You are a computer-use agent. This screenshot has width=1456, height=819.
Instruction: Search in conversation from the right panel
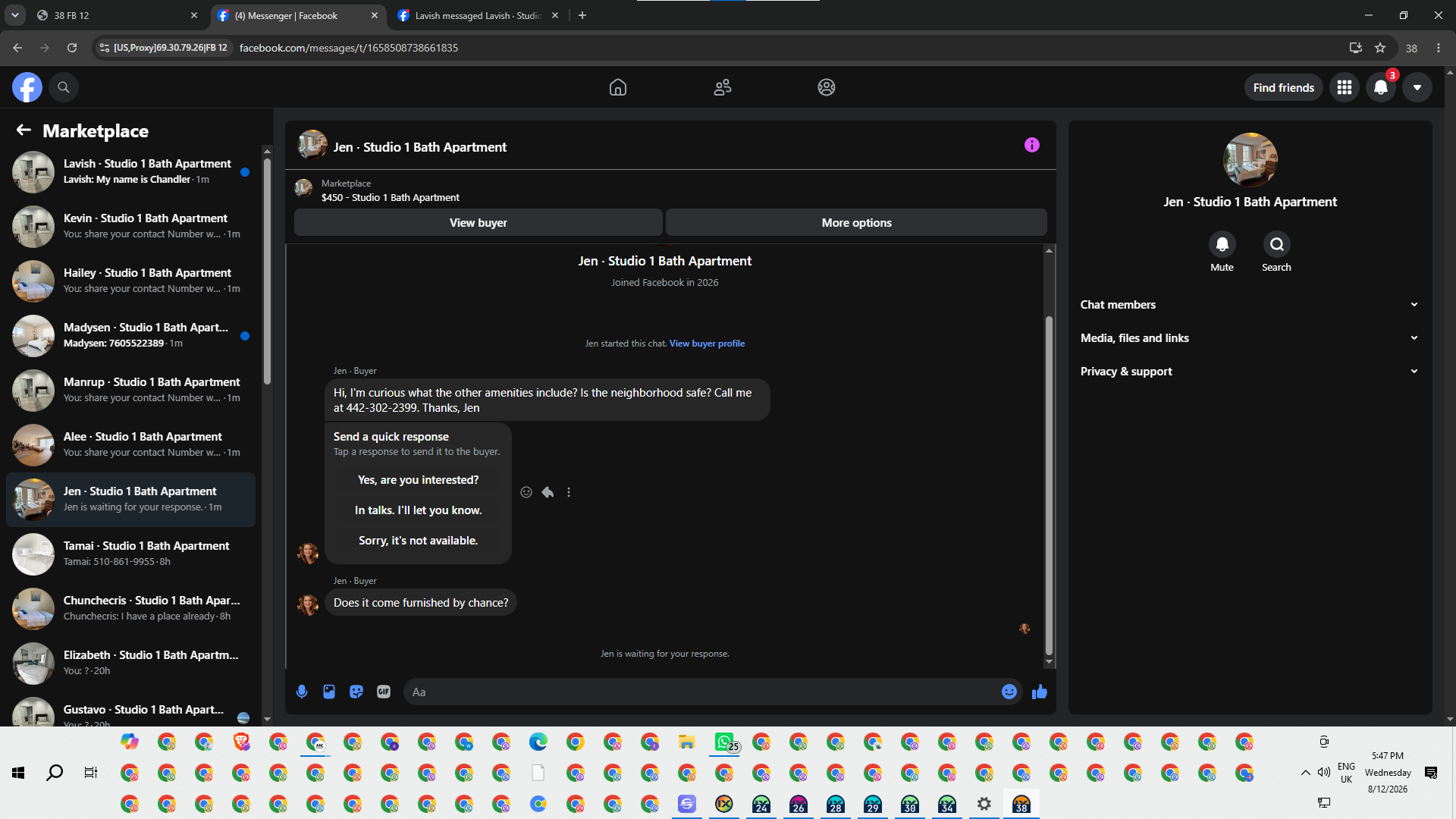[x=1277, y=244]
